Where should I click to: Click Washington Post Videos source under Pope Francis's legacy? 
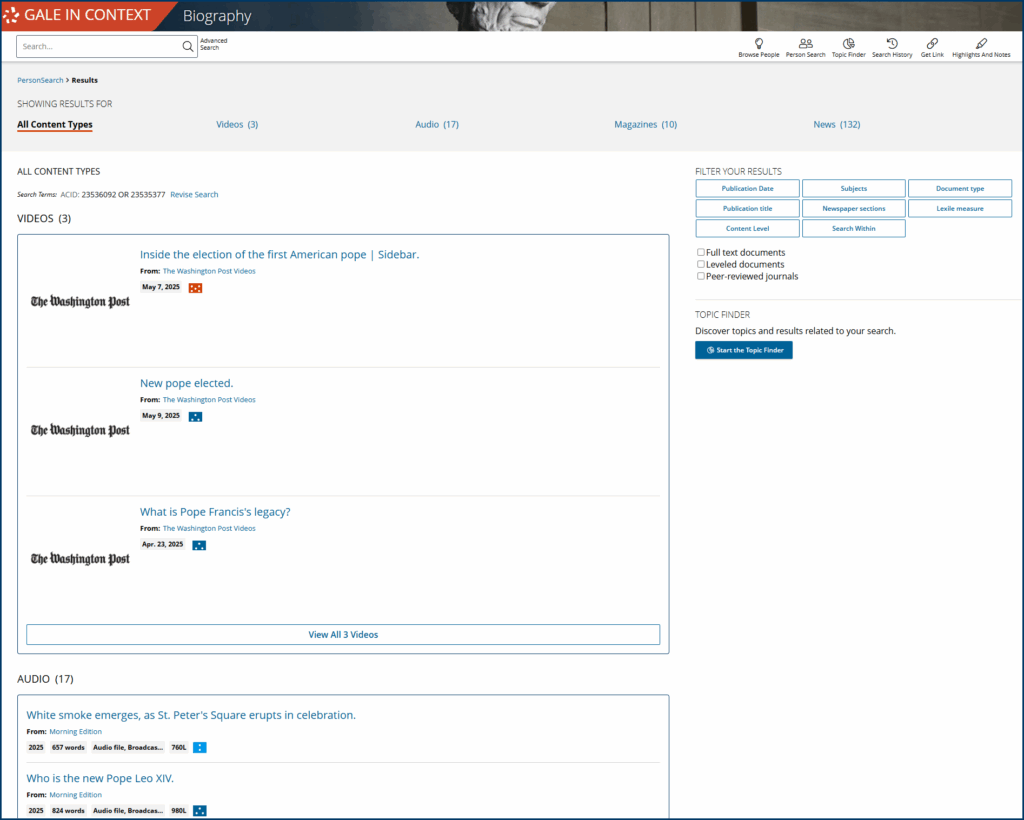click(209, 529)
